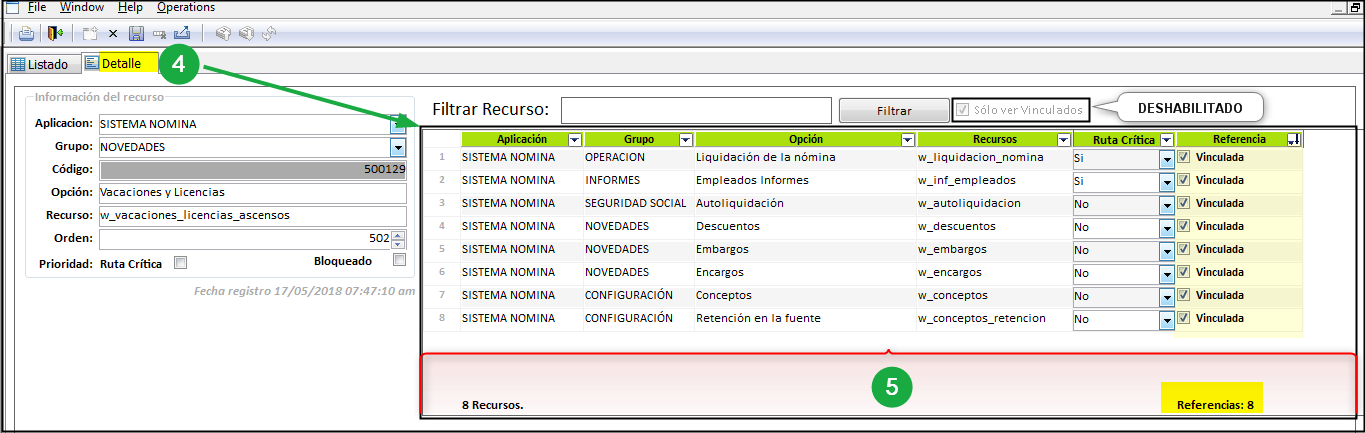Expand the Opción column filter arrow
Viewport: 1365px width, 433px height.
coord(907,140)
